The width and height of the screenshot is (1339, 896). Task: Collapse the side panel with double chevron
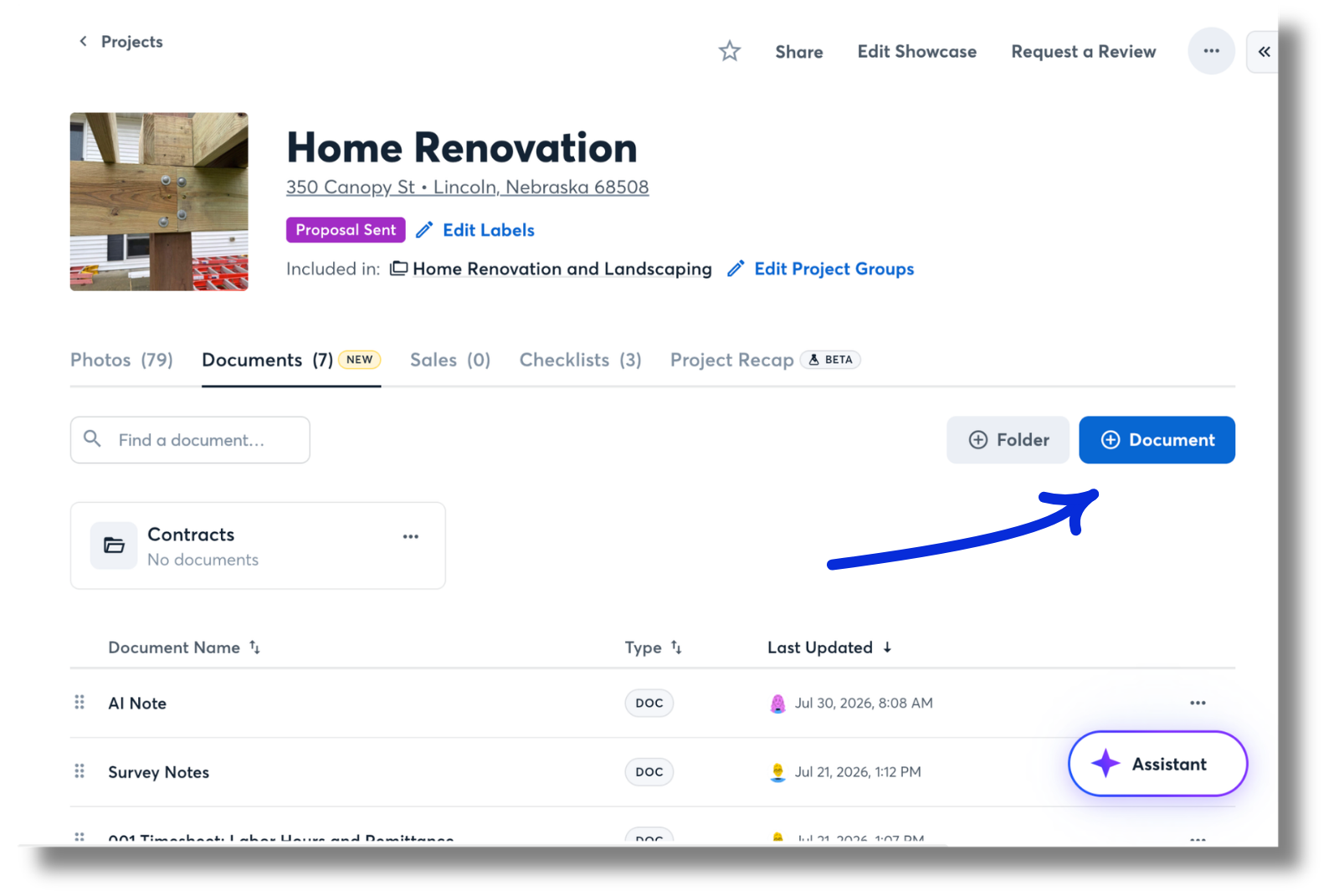[x=1264, y=52]
